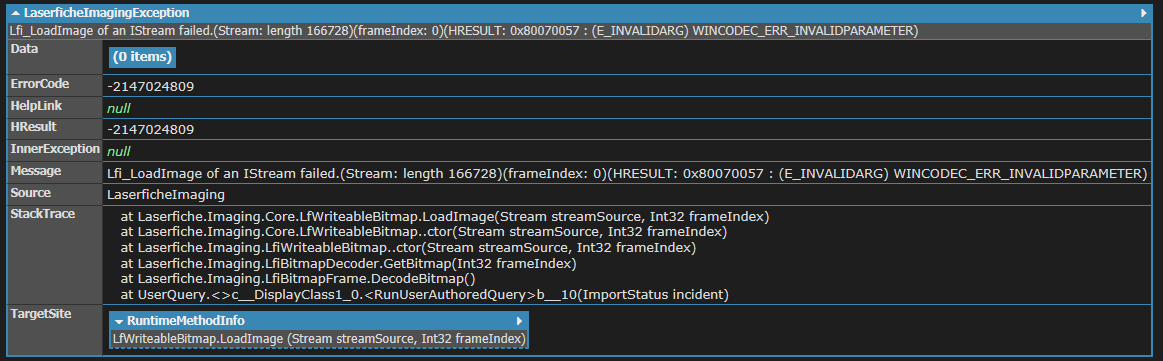Select the HResult property label
The image size is (1163, 361).
point(33,127)
